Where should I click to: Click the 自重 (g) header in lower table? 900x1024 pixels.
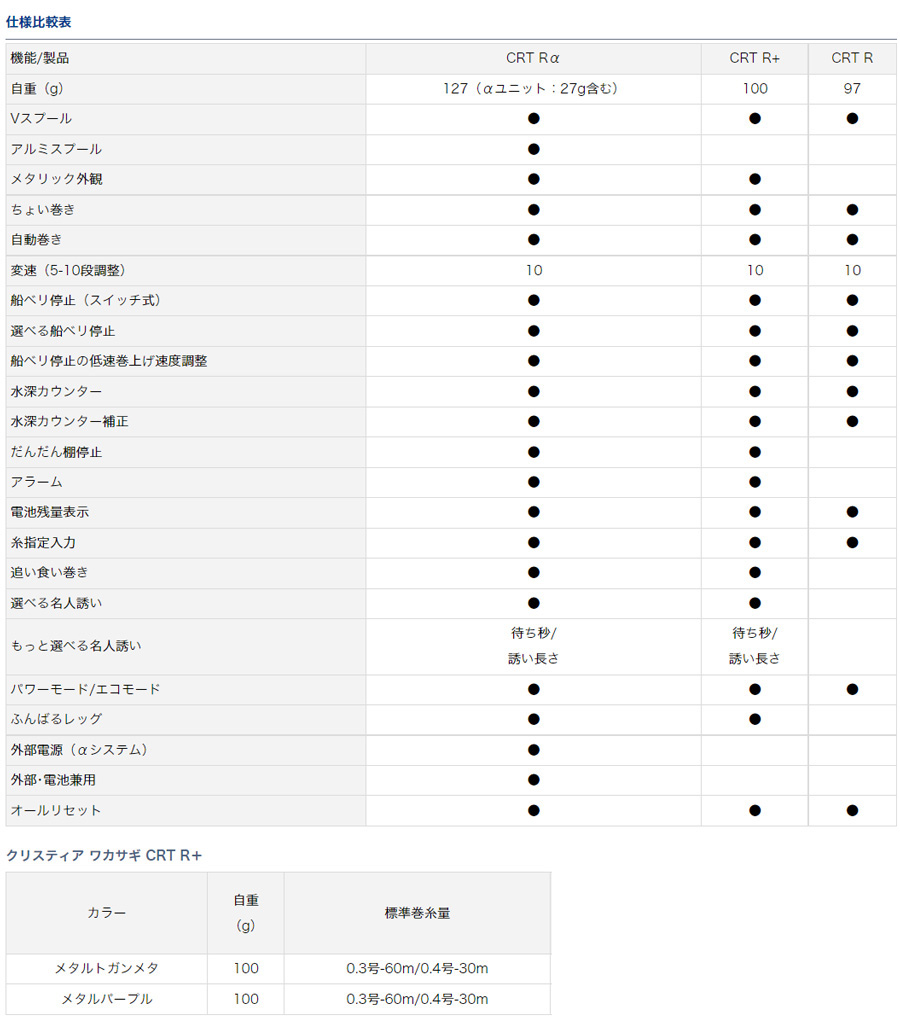tap(246, 913)
